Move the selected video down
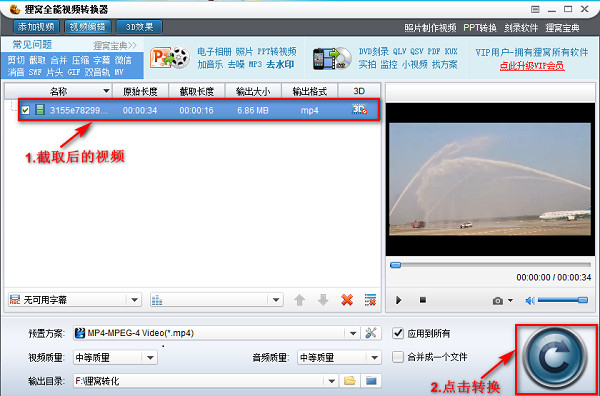The image size is (600, 396). pos(323,300)
